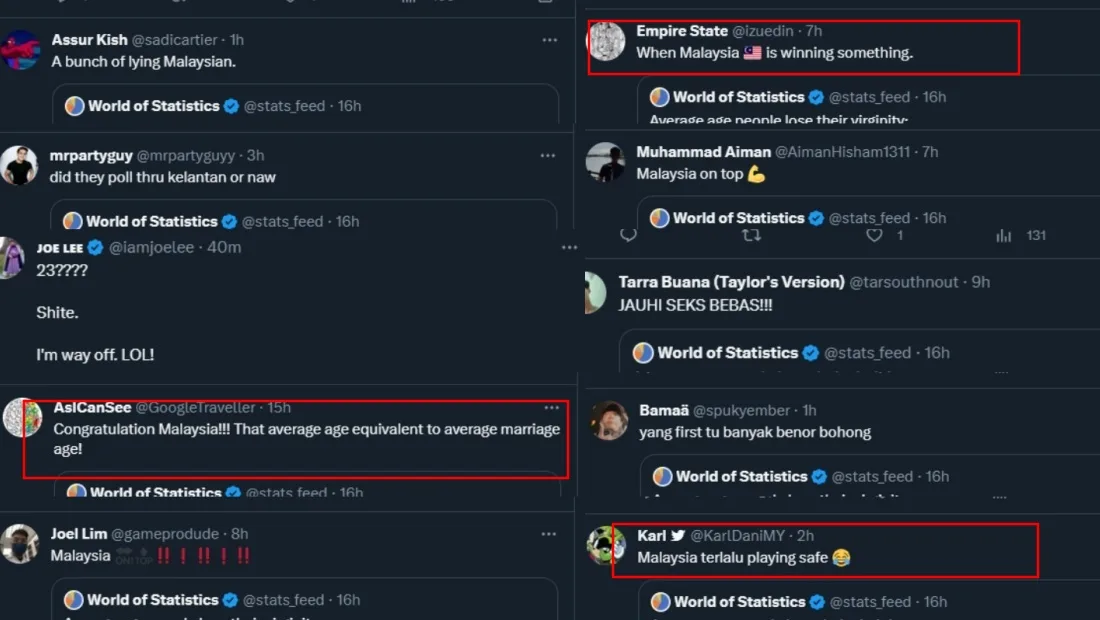This screenshot has width=1100, height=620.
Task: Click Assur Kish's profile avatar
Action: [21, 50]
